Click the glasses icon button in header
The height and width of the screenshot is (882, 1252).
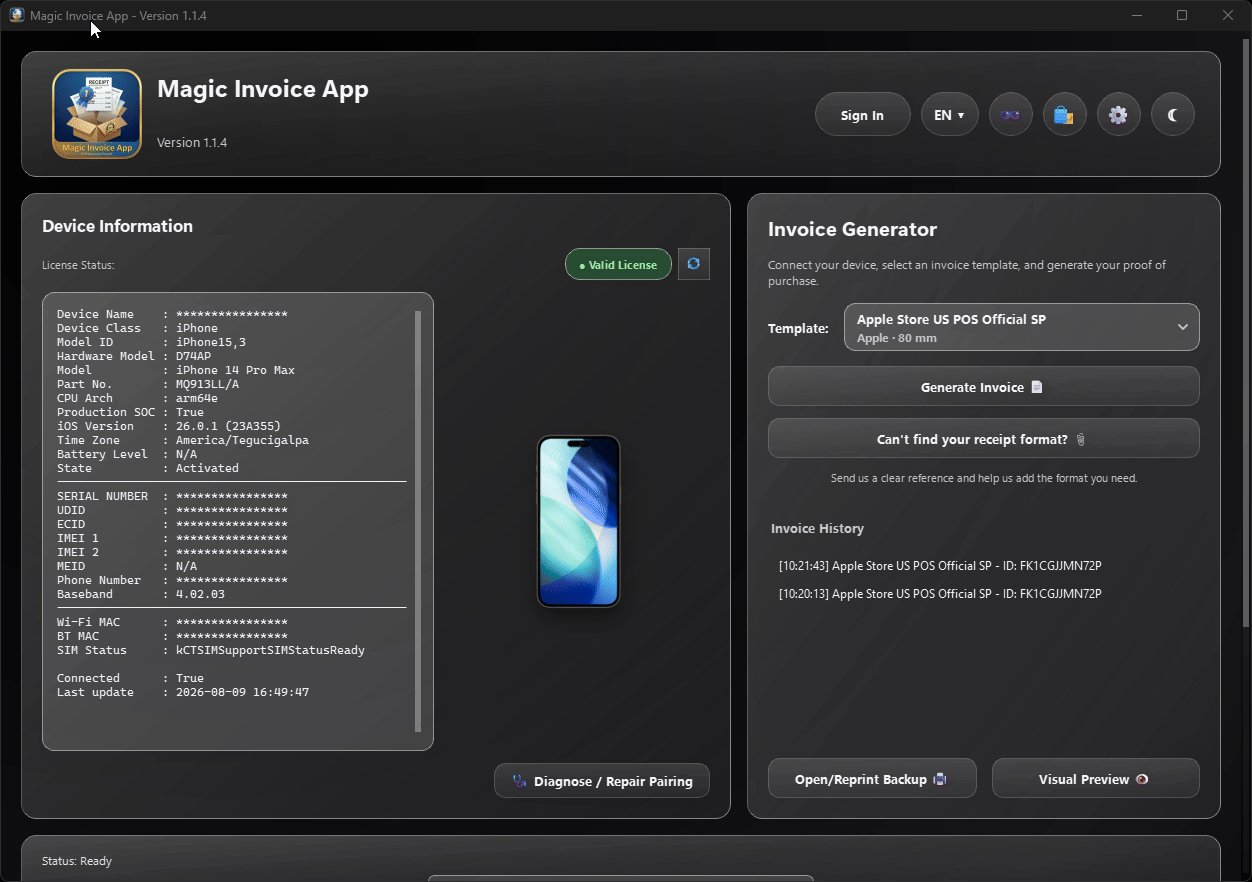tap(1010, 115)
